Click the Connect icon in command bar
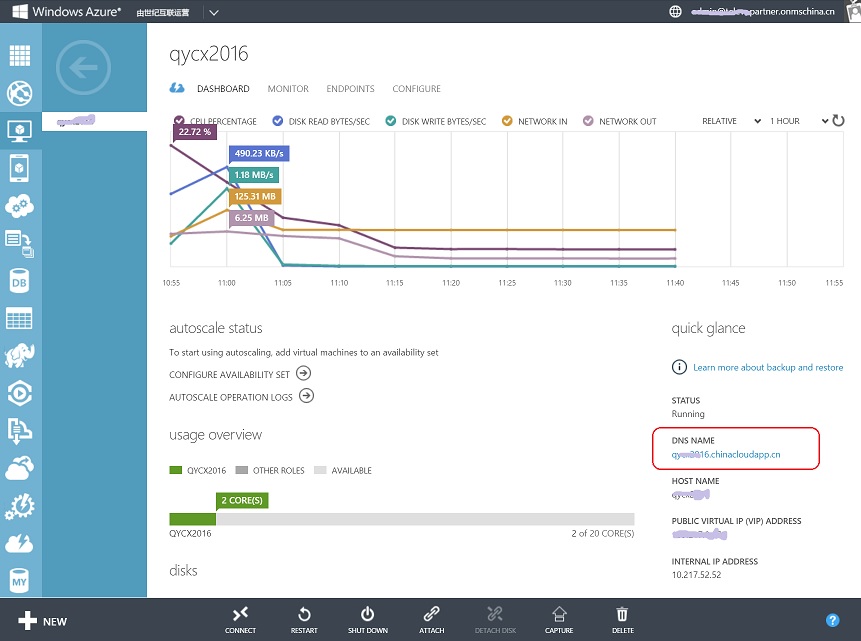861x641 pixels. tap(240, 614)
